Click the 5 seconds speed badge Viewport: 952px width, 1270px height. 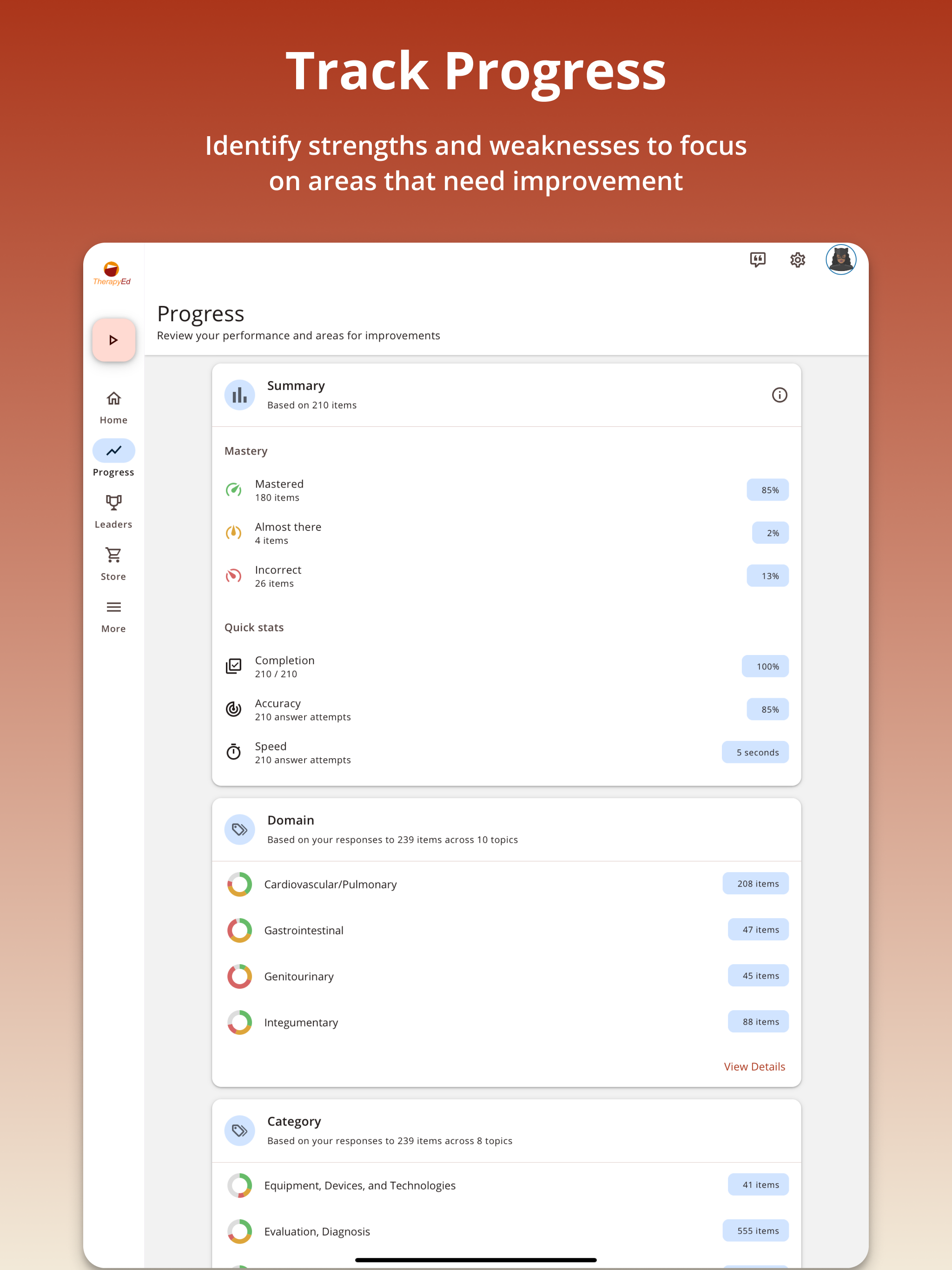pyautogui.click(x=756, y=752)
